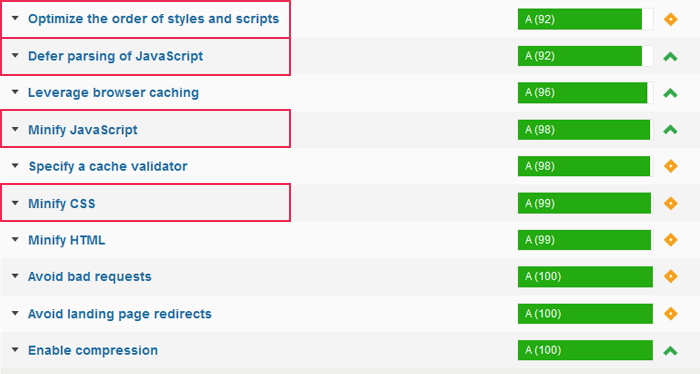Click the A (99) score bar for Minify HTML
This screenshot has height=374, width=700.
(x=585, y=240)
